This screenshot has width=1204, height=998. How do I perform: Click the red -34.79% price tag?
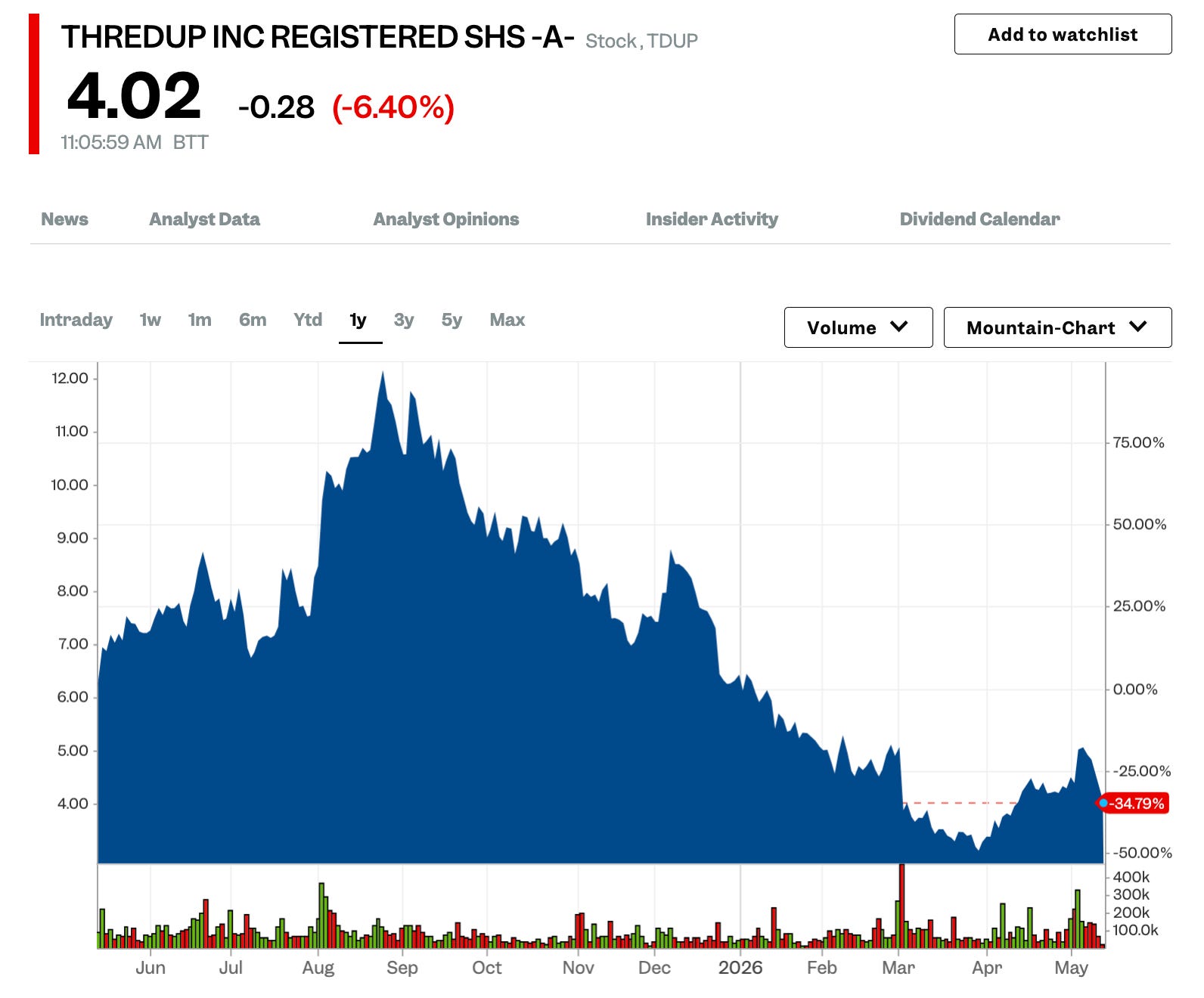click(1136, 803)
